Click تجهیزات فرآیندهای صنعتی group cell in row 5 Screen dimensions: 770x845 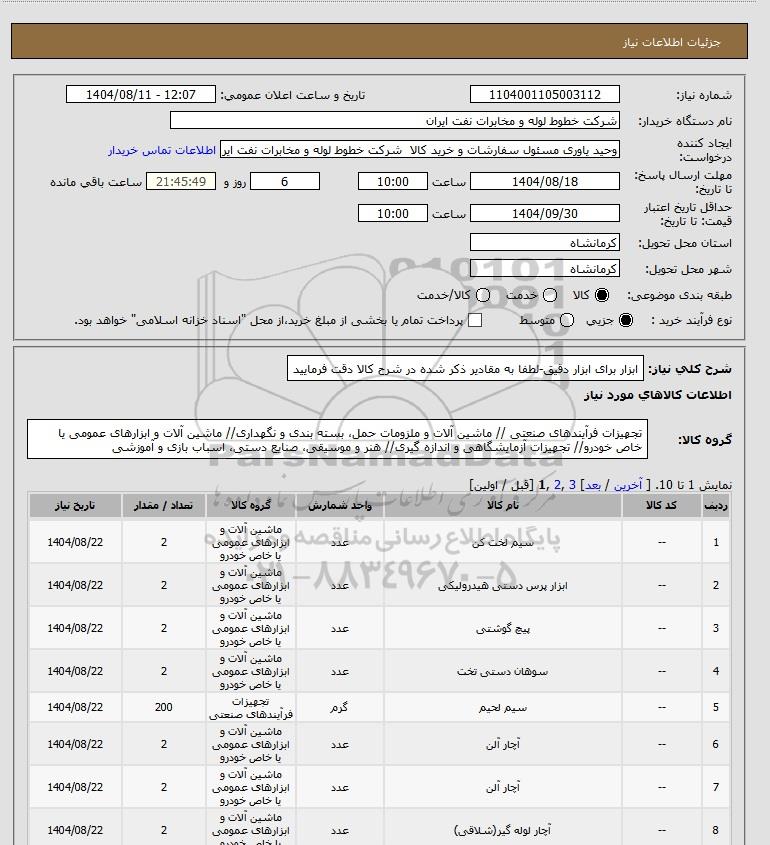coord(251,708)
